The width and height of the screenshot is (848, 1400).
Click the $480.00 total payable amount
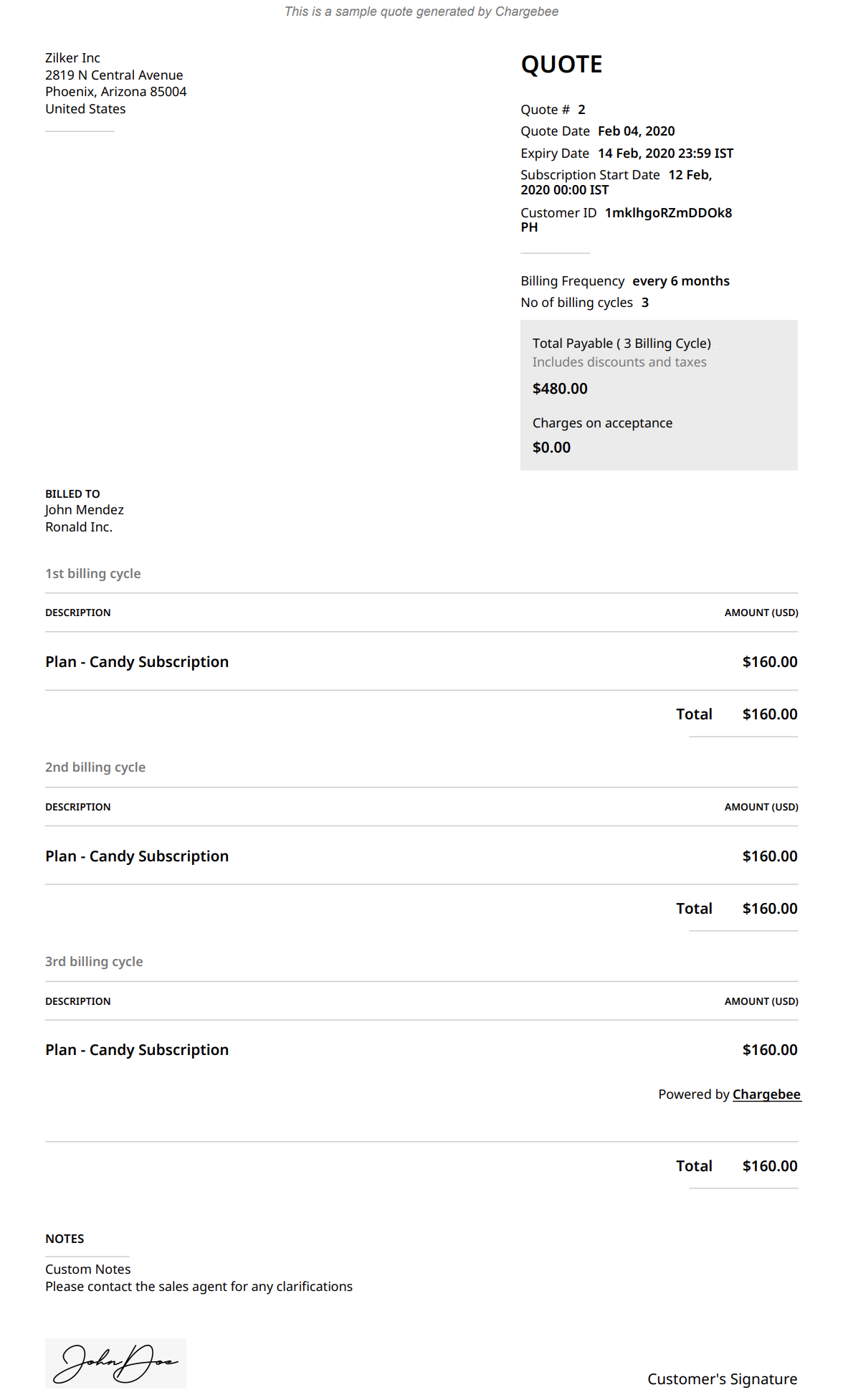point(560,389)
